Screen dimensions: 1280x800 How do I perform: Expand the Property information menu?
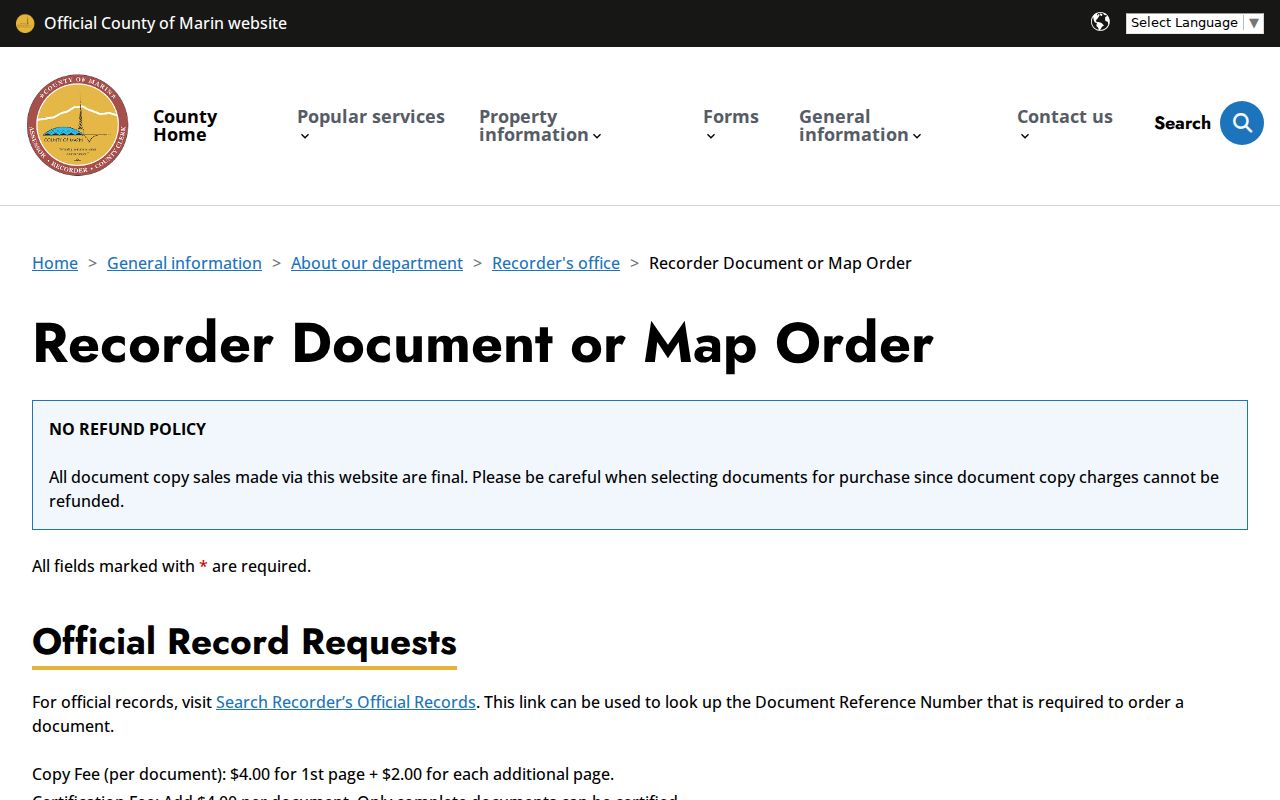coord(540,125)
